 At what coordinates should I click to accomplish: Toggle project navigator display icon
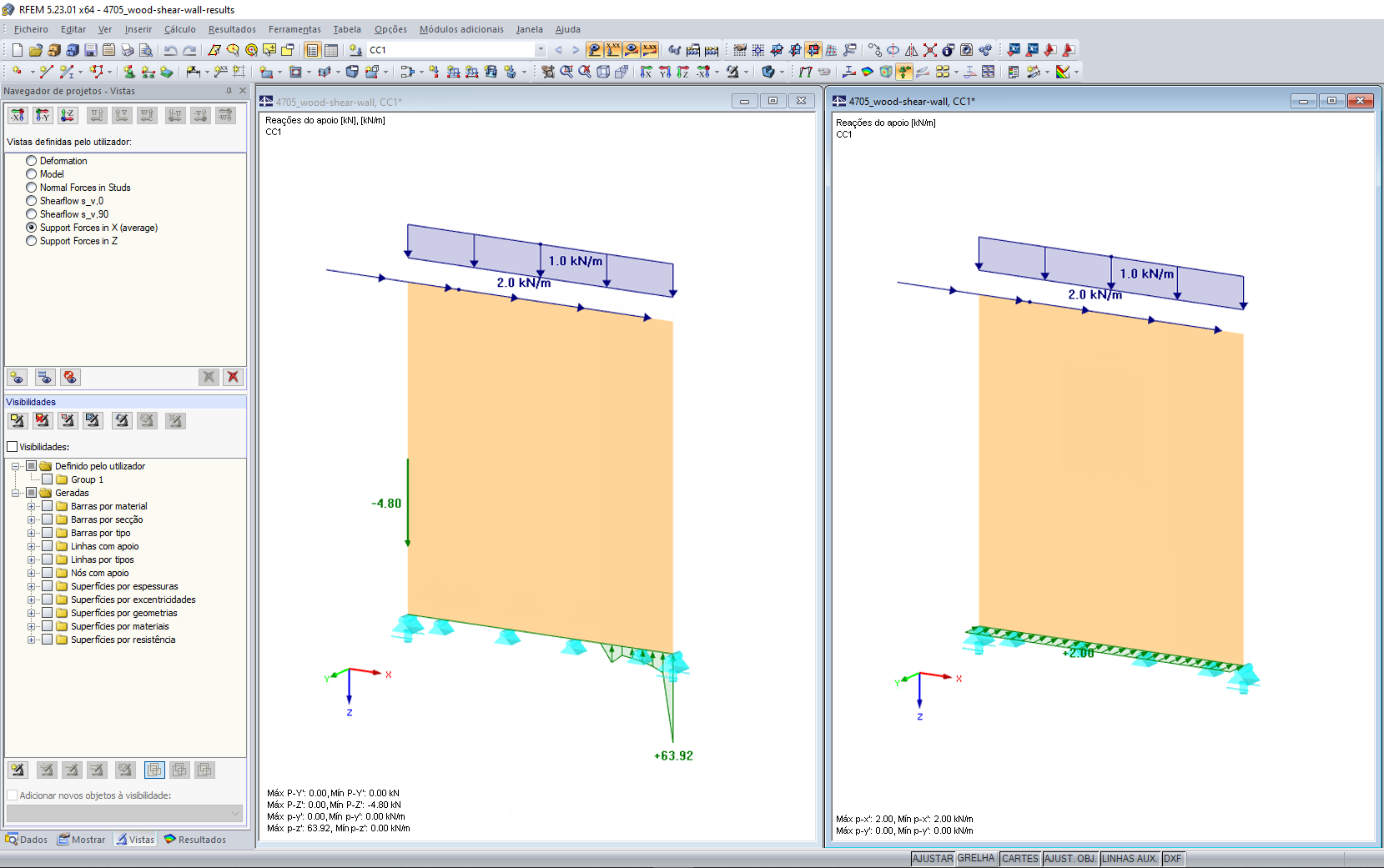313,50
